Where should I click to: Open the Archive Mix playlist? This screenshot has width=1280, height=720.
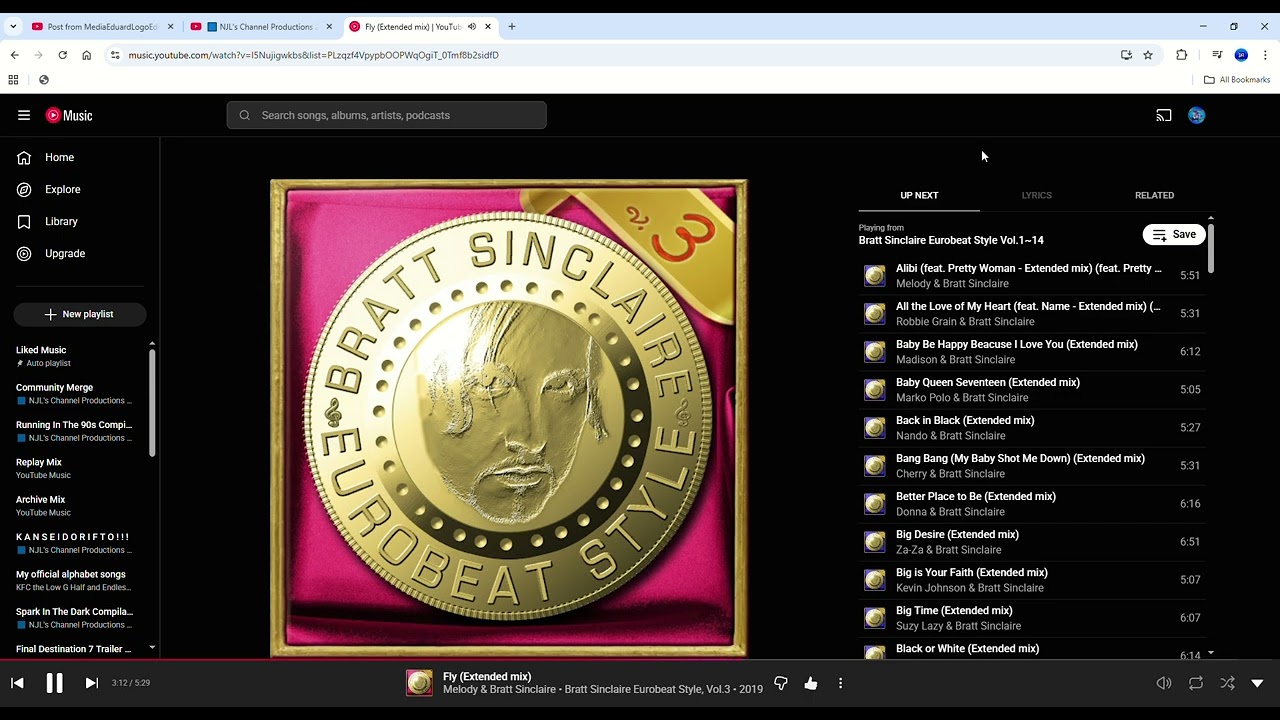point(76,506)
